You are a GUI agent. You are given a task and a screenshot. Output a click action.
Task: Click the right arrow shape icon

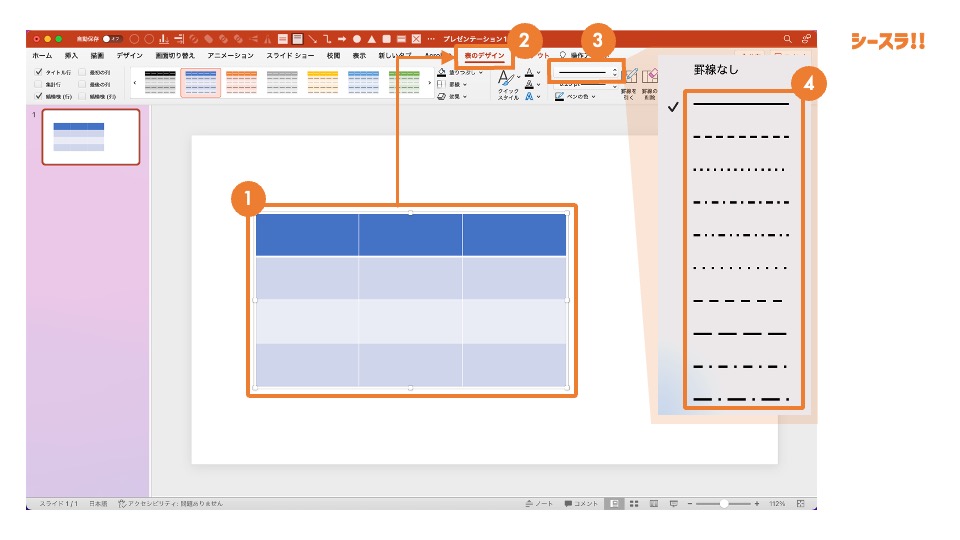342,39
